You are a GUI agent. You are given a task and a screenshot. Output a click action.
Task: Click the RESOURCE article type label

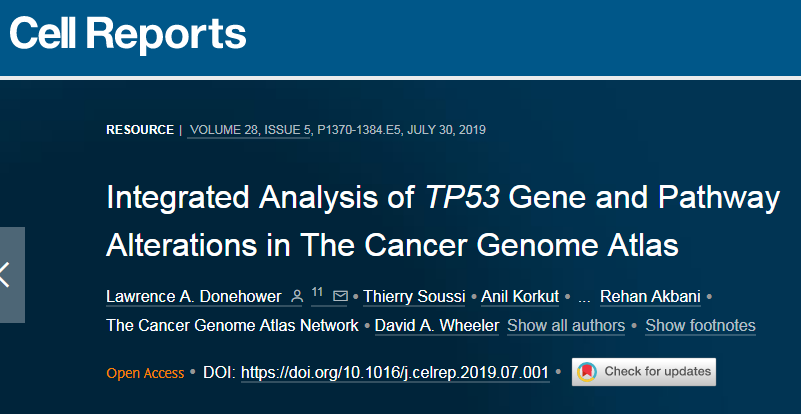tap(140, 130)
